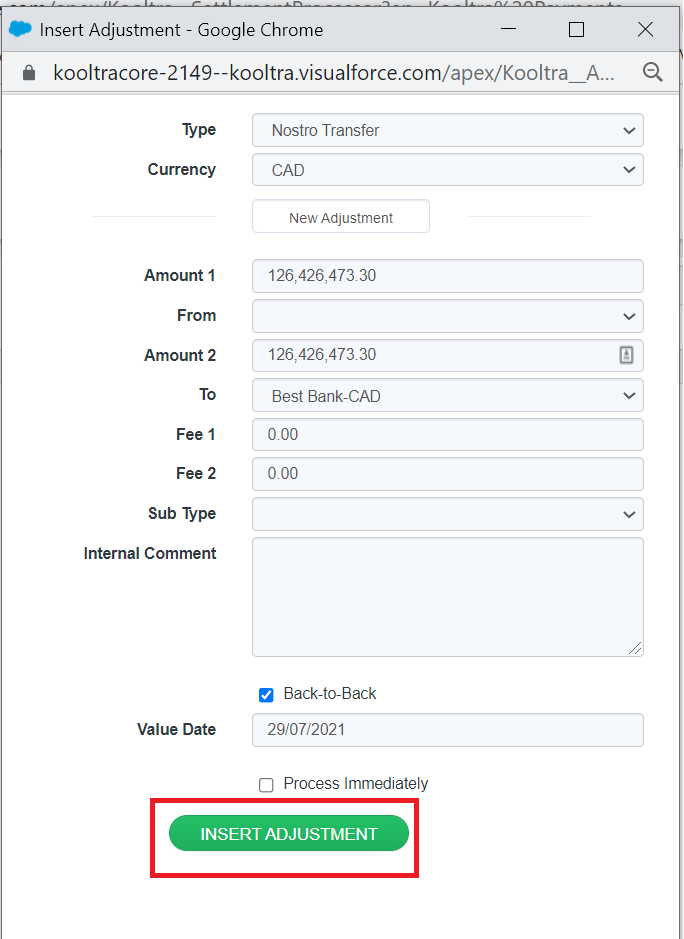Expand the empty From account dropdown

point(447,316)
